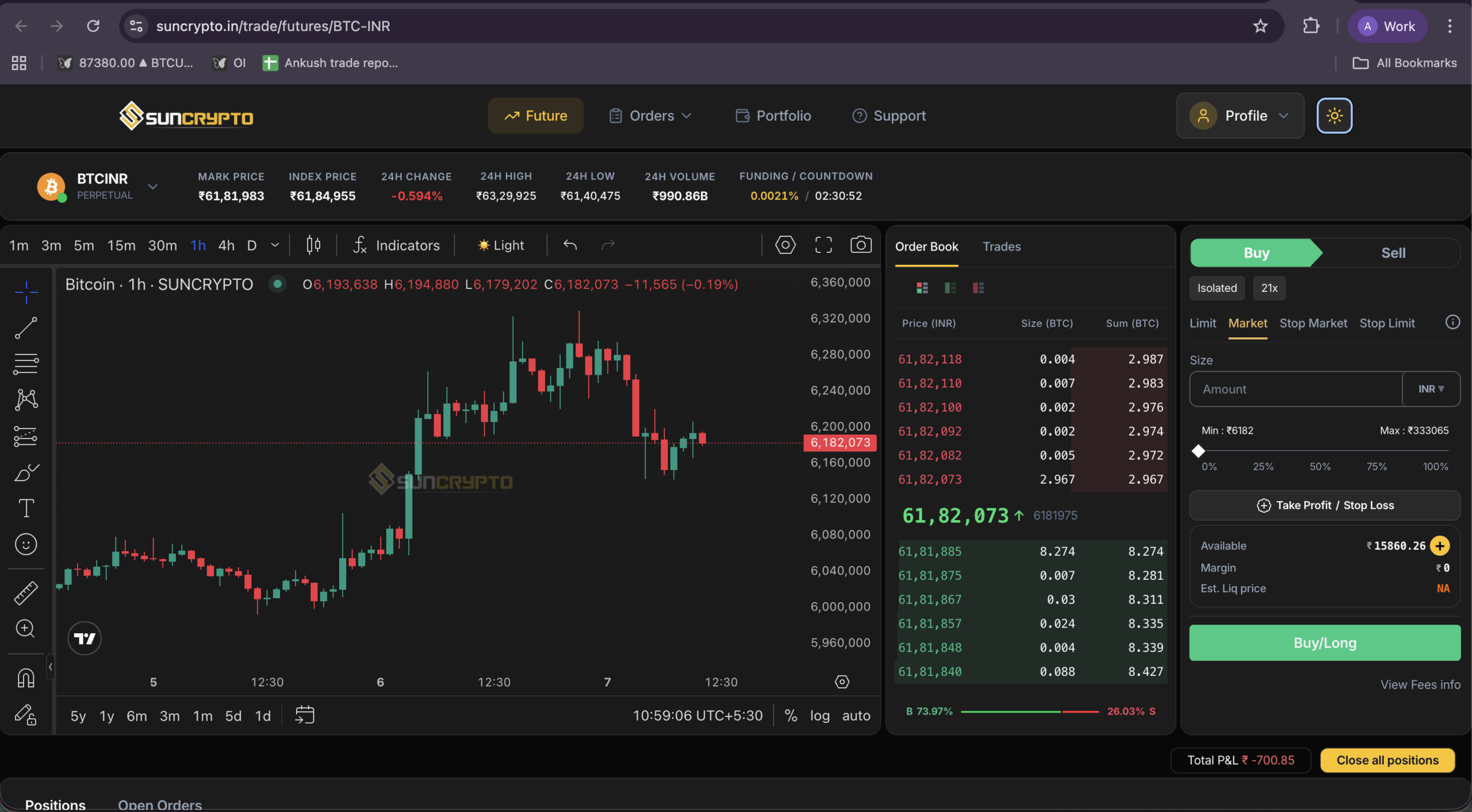Open the Indicators panel
The height and width of the screenshot is (812, 1472).
397,245
